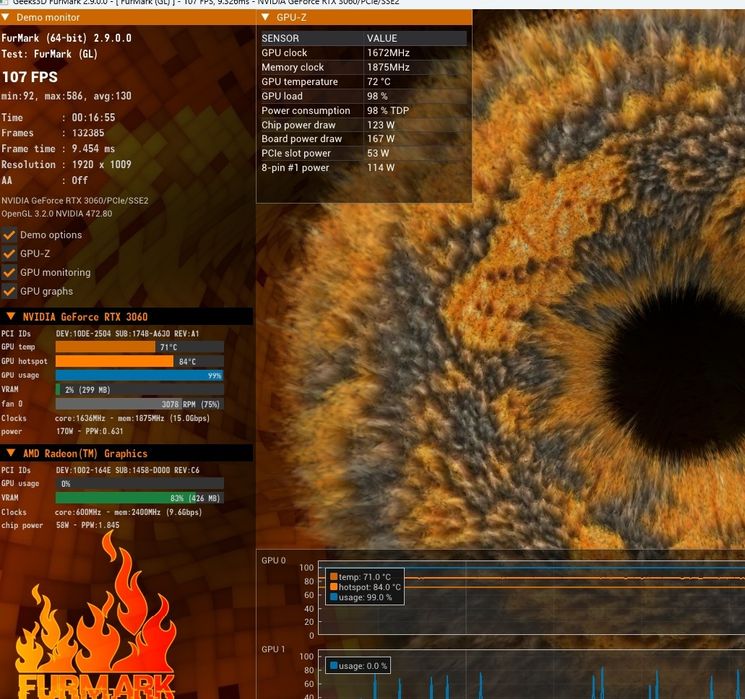The height and width of the screenshot is (699, 745).
Task: Click the green AMD VRAM 83% bar
Action: (x=140, y=498)
